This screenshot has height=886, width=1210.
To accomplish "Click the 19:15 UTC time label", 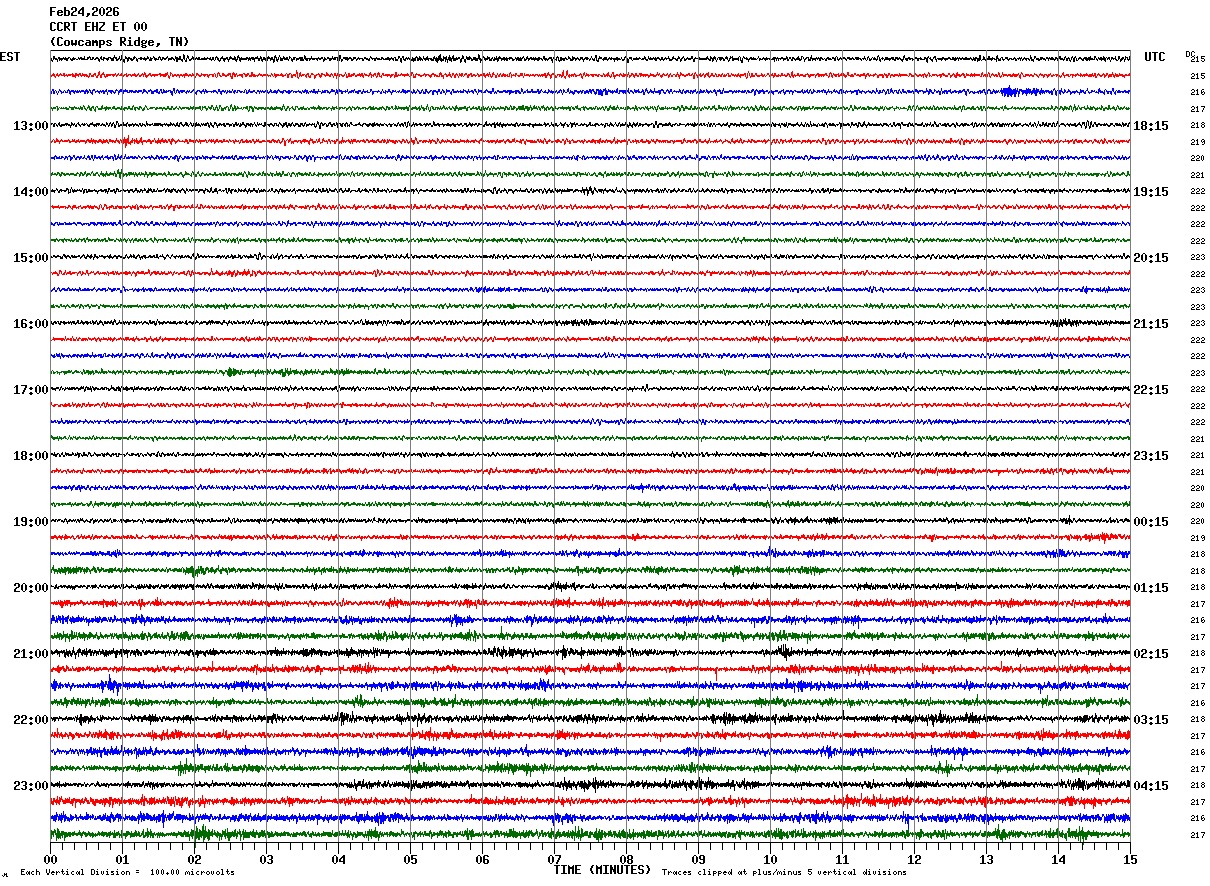I will click(1151, 192).
